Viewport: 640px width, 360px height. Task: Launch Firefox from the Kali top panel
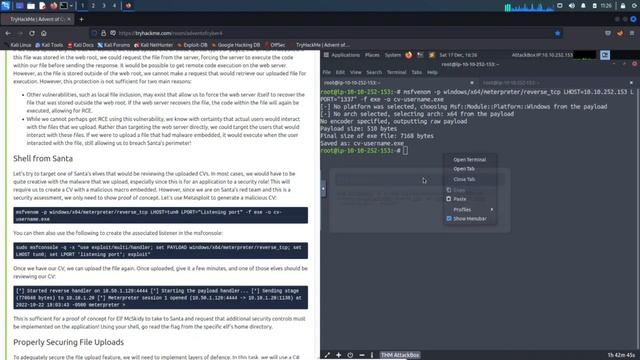pos(53,6)
